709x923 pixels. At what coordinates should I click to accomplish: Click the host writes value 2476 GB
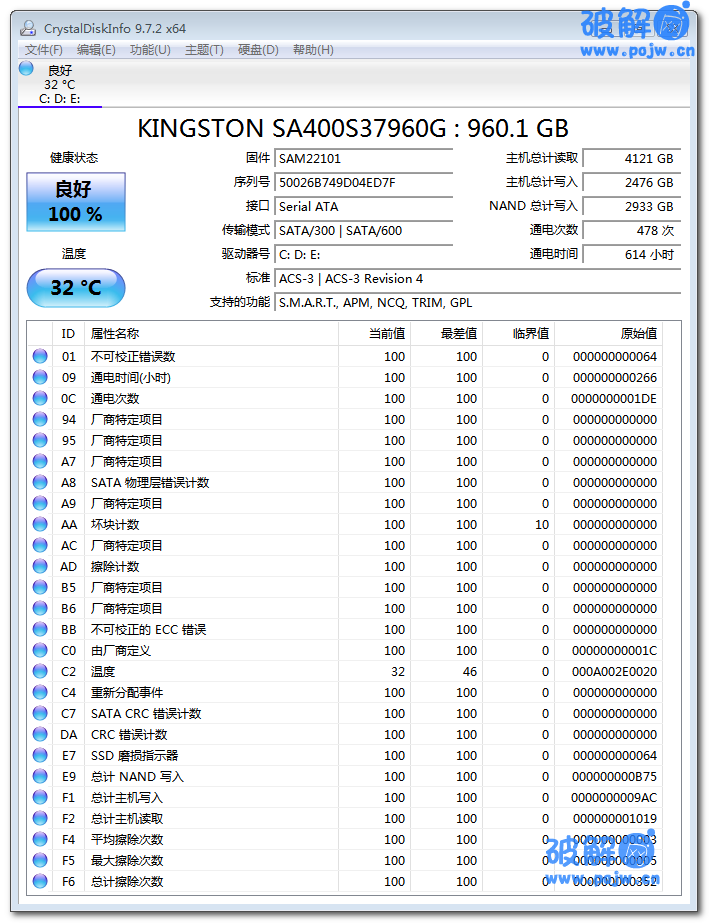click(x=631, y=182)
